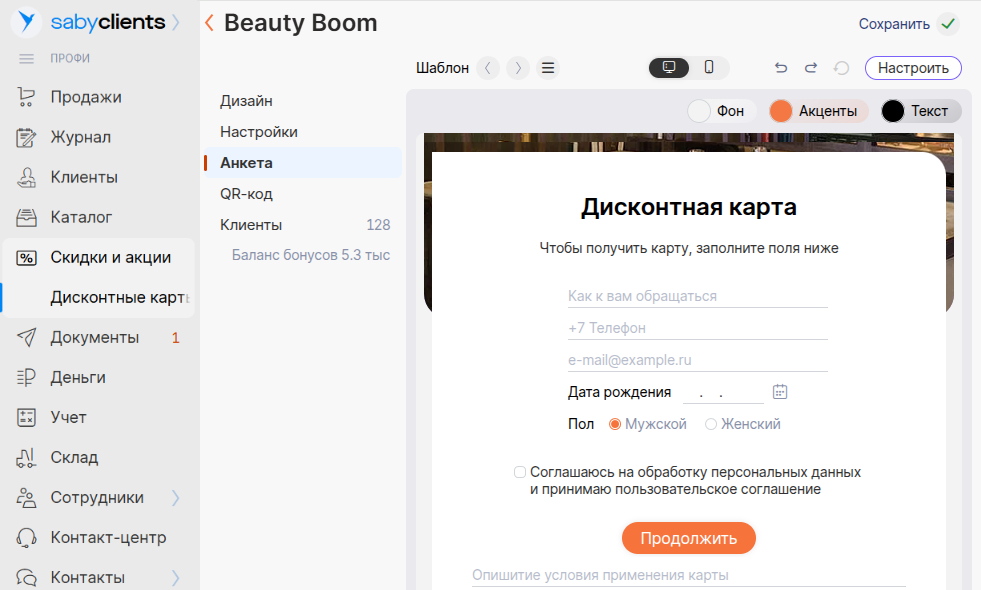
Task: Click the Настроить button
Action: tap(913, 68)
